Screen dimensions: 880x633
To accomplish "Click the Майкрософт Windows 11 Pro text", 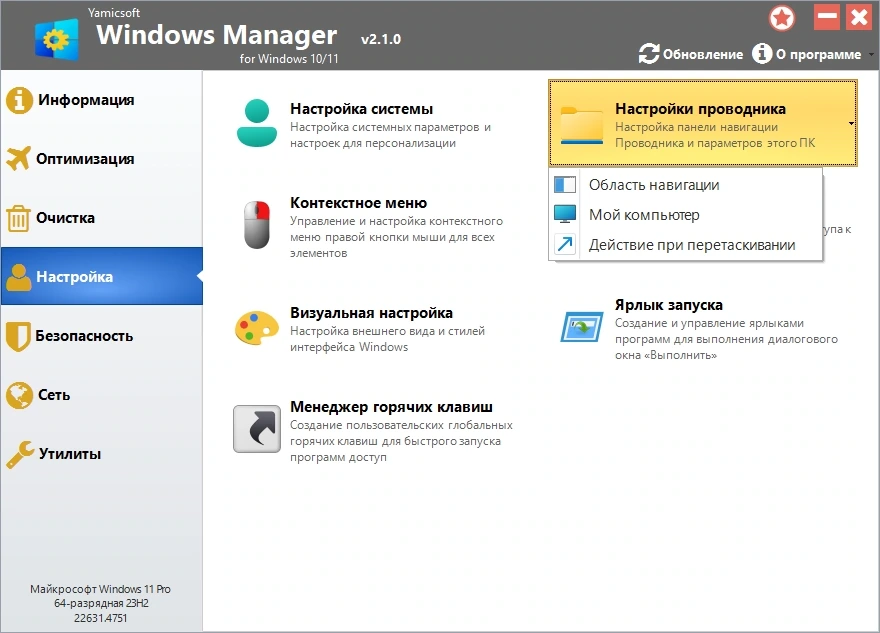I will coord(100,589).
